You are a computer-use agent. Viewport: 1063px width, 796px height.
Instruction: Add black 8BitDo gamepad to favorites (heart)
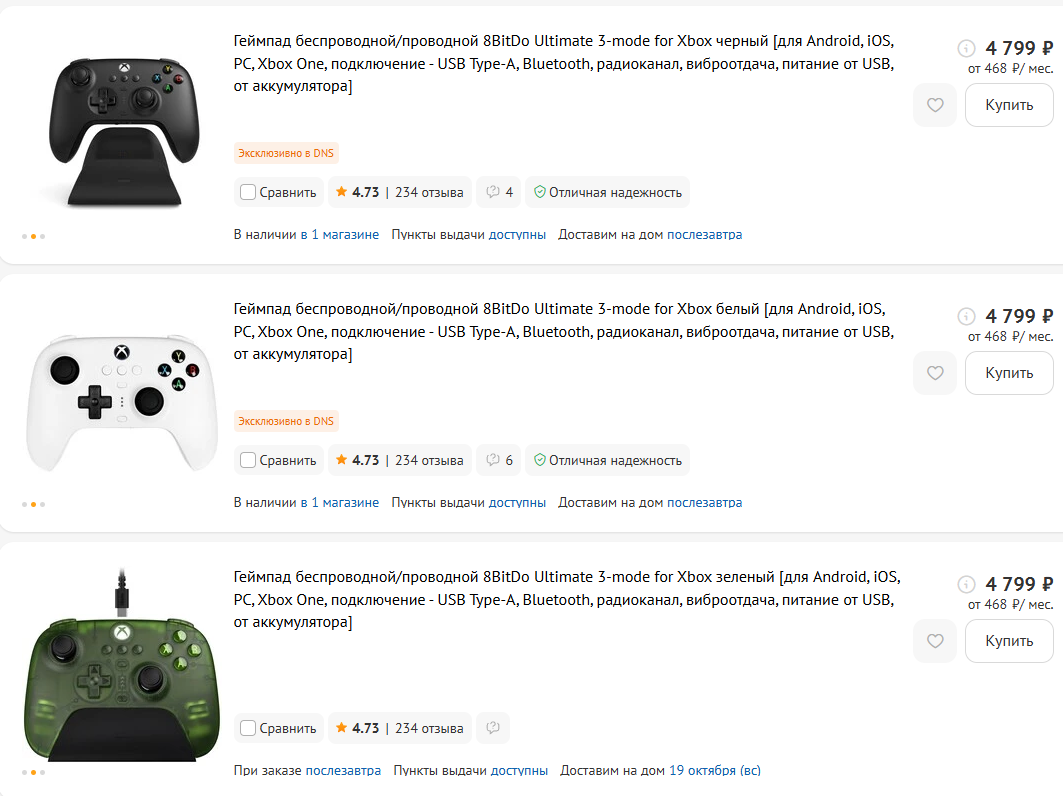coord(935,105)
